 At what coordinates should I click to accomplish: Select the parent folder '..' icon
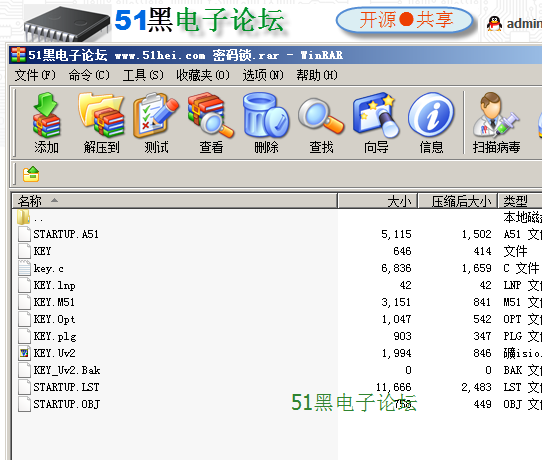[24, 217]
